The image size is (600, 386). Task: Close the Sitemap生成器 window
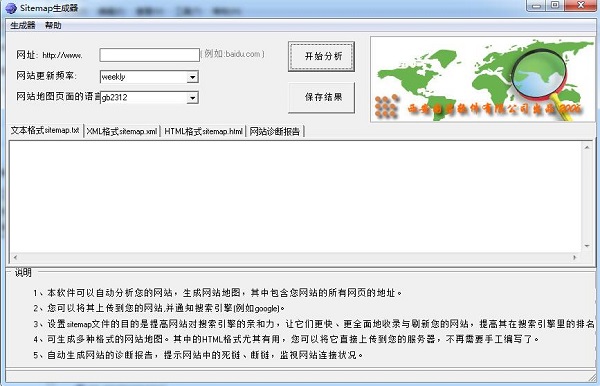pyautogui.click(x=581, y=6)
